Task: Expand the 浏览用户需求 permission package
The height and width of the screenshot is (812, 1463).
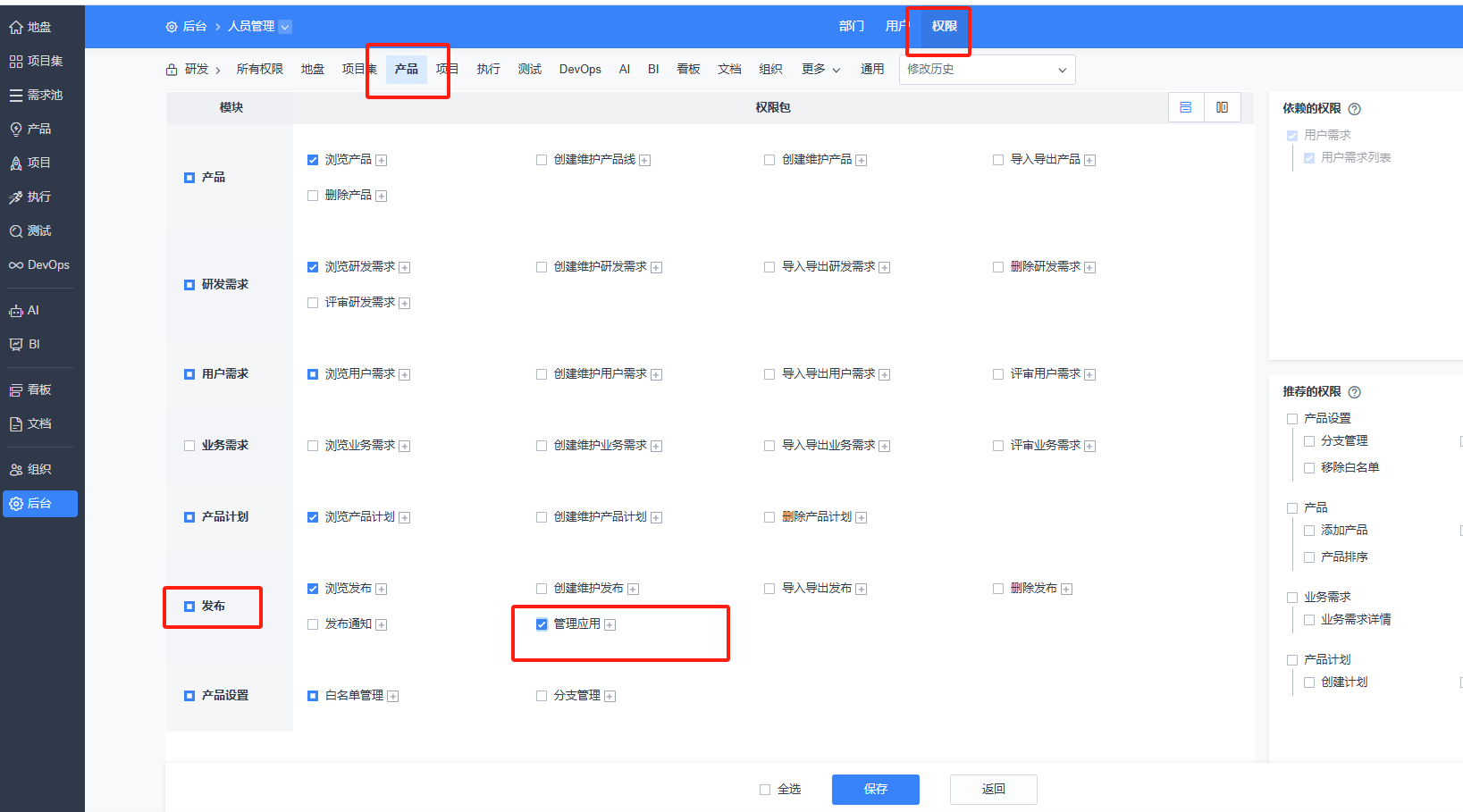Action: (x=405, y=375)
